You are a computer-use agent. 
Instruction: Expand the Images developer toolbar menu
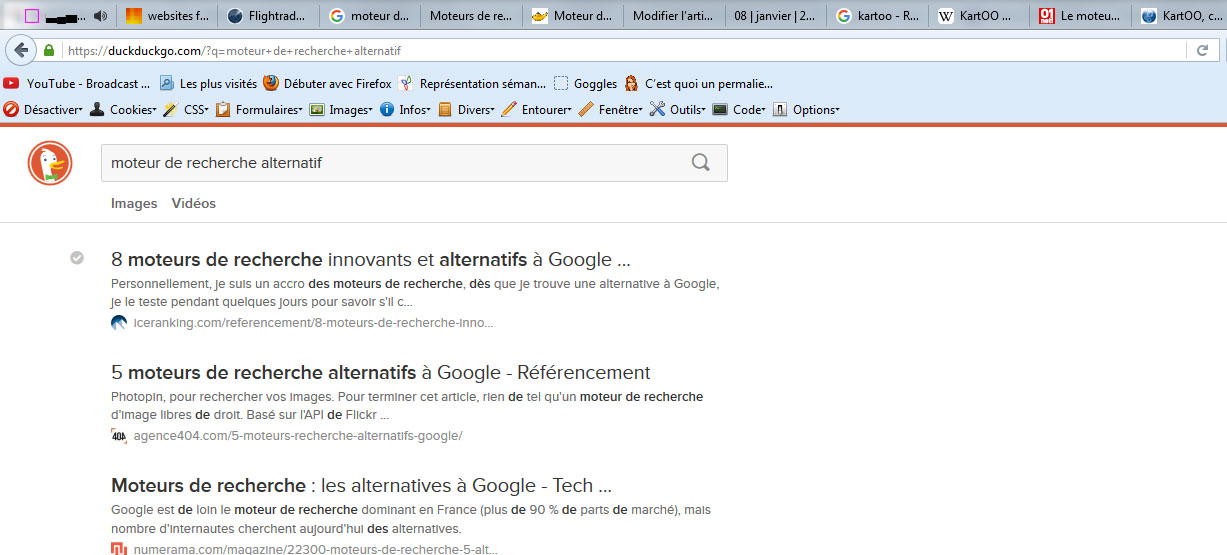pyautogui.click(x=341, y=110)
